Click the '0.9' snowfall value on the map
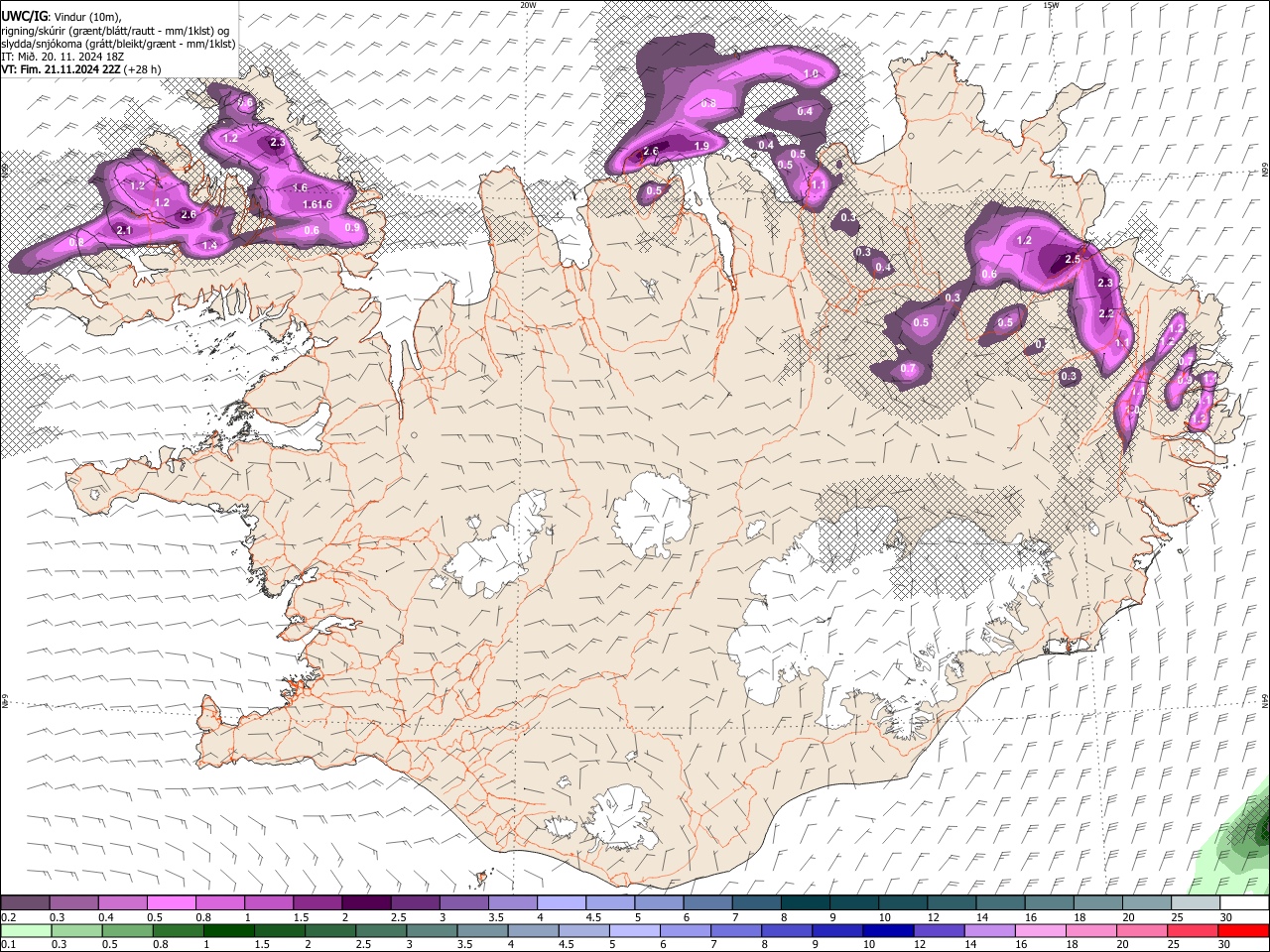Screen dimensions: 1270x952 [351, 228]
